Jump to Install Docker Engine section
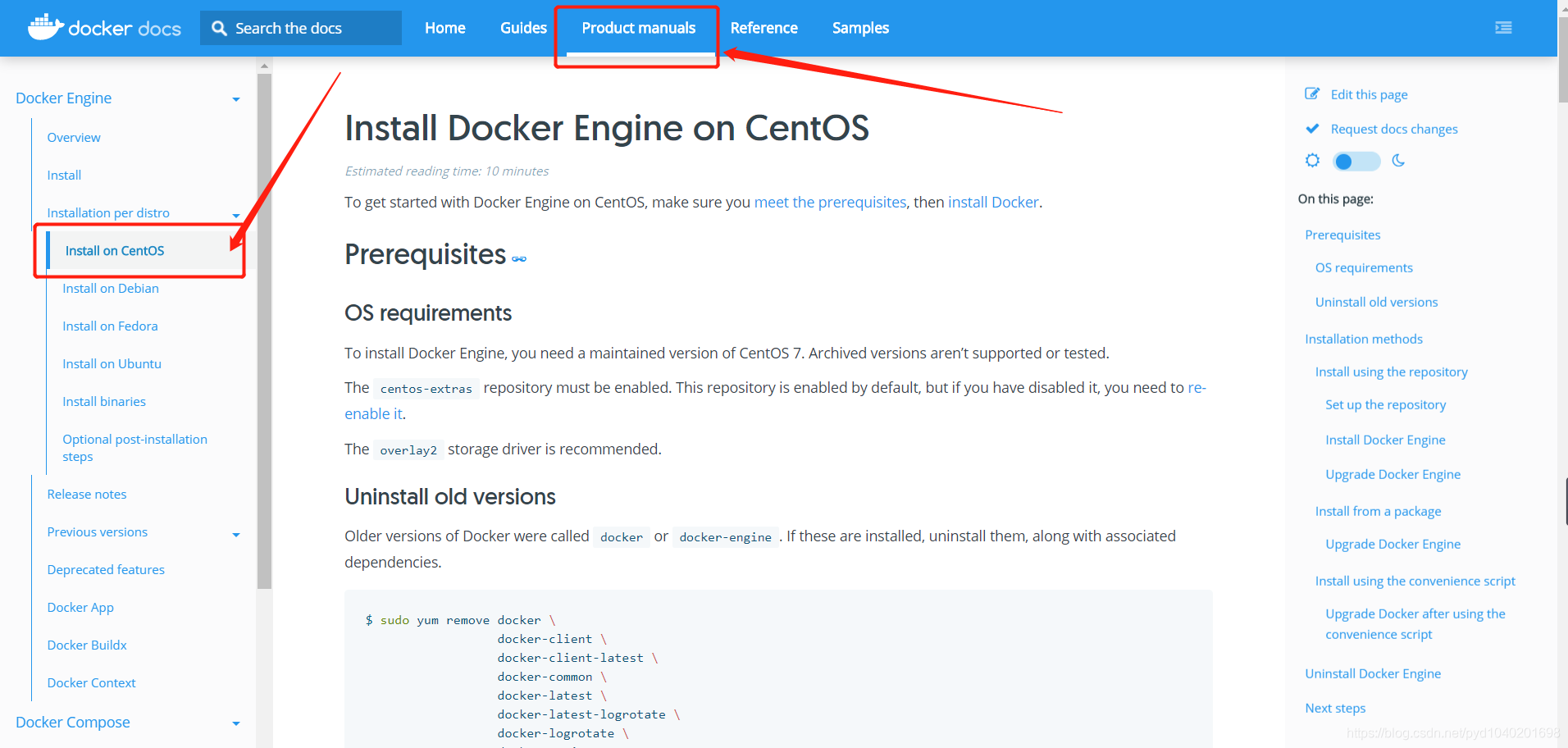The height and width of the screenshot is (748, 1568). 1385,440
